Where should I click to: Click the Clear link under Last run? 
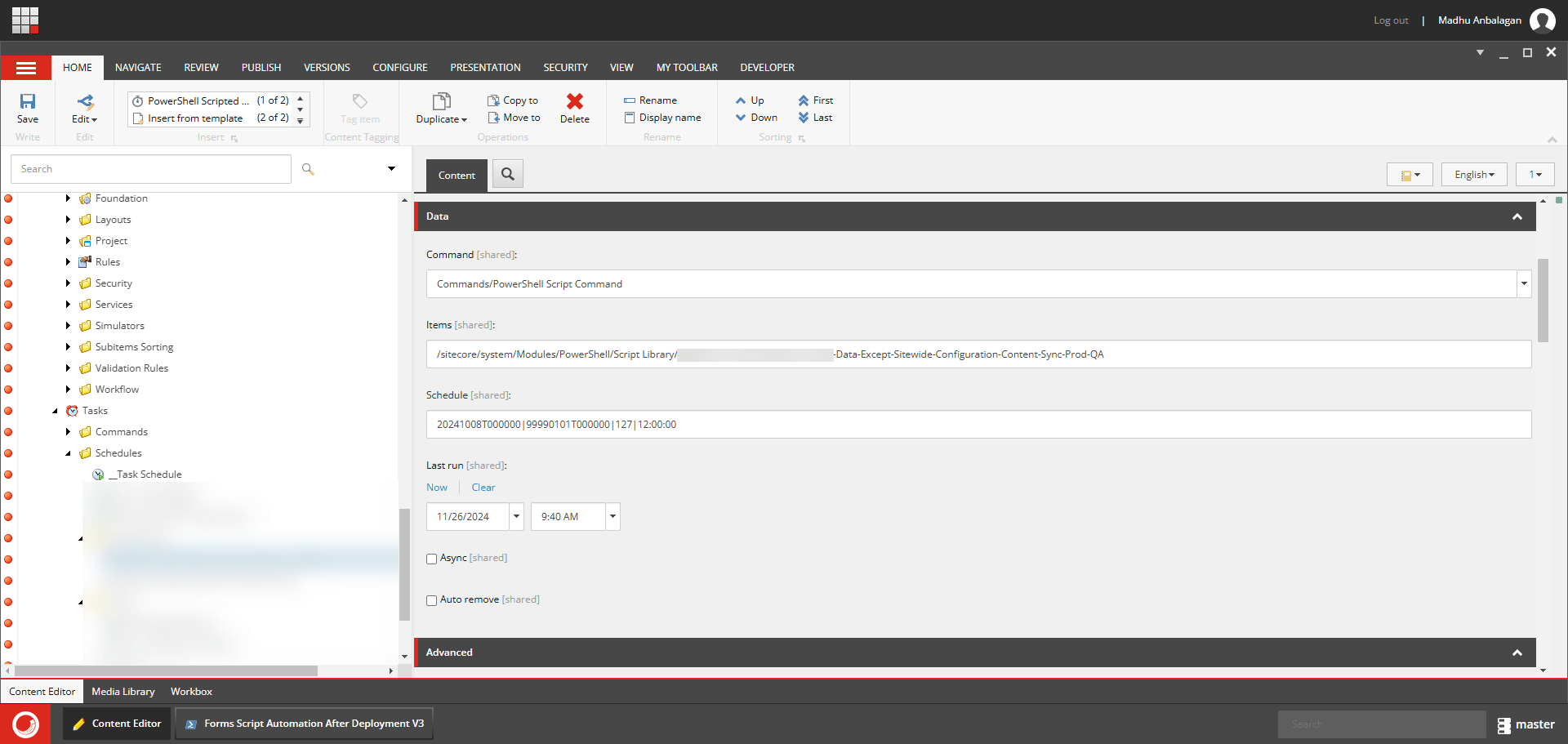(483, 488)
